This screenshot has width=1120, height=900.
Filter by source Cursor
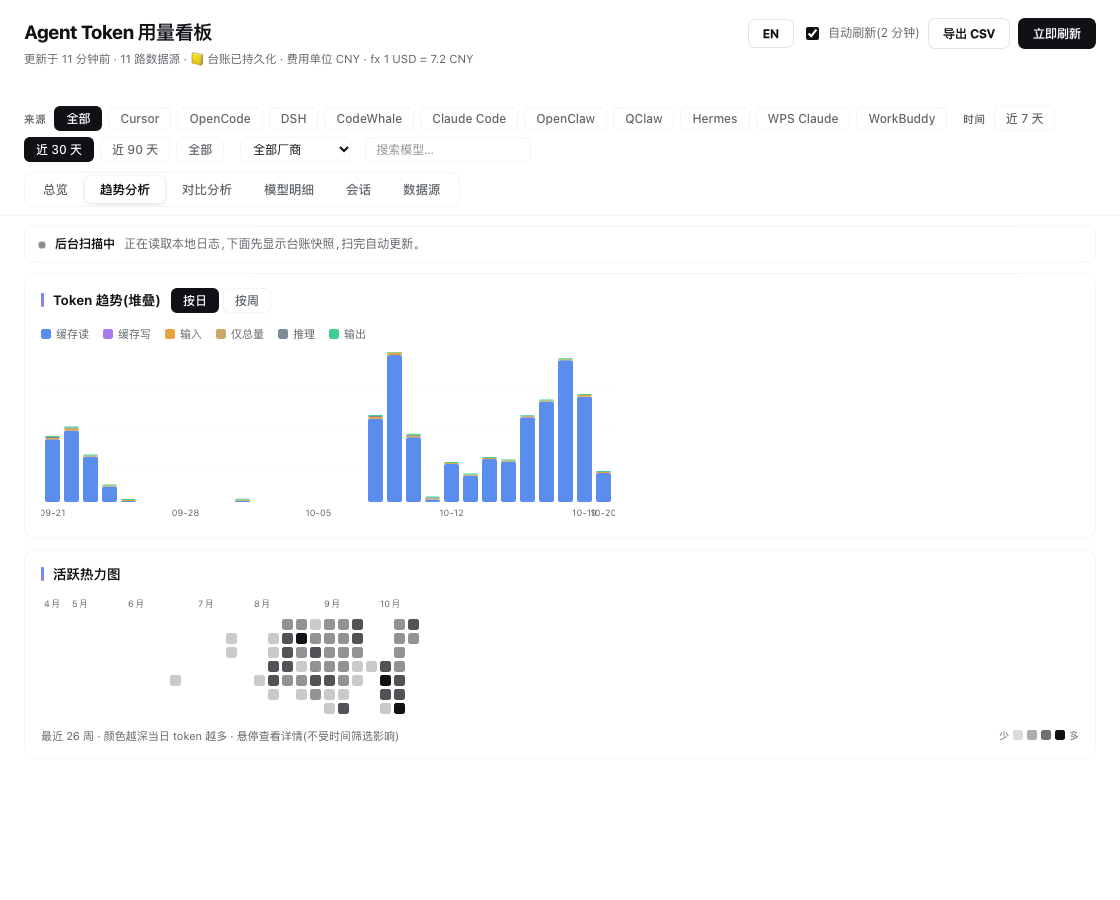tap(139, 119)
